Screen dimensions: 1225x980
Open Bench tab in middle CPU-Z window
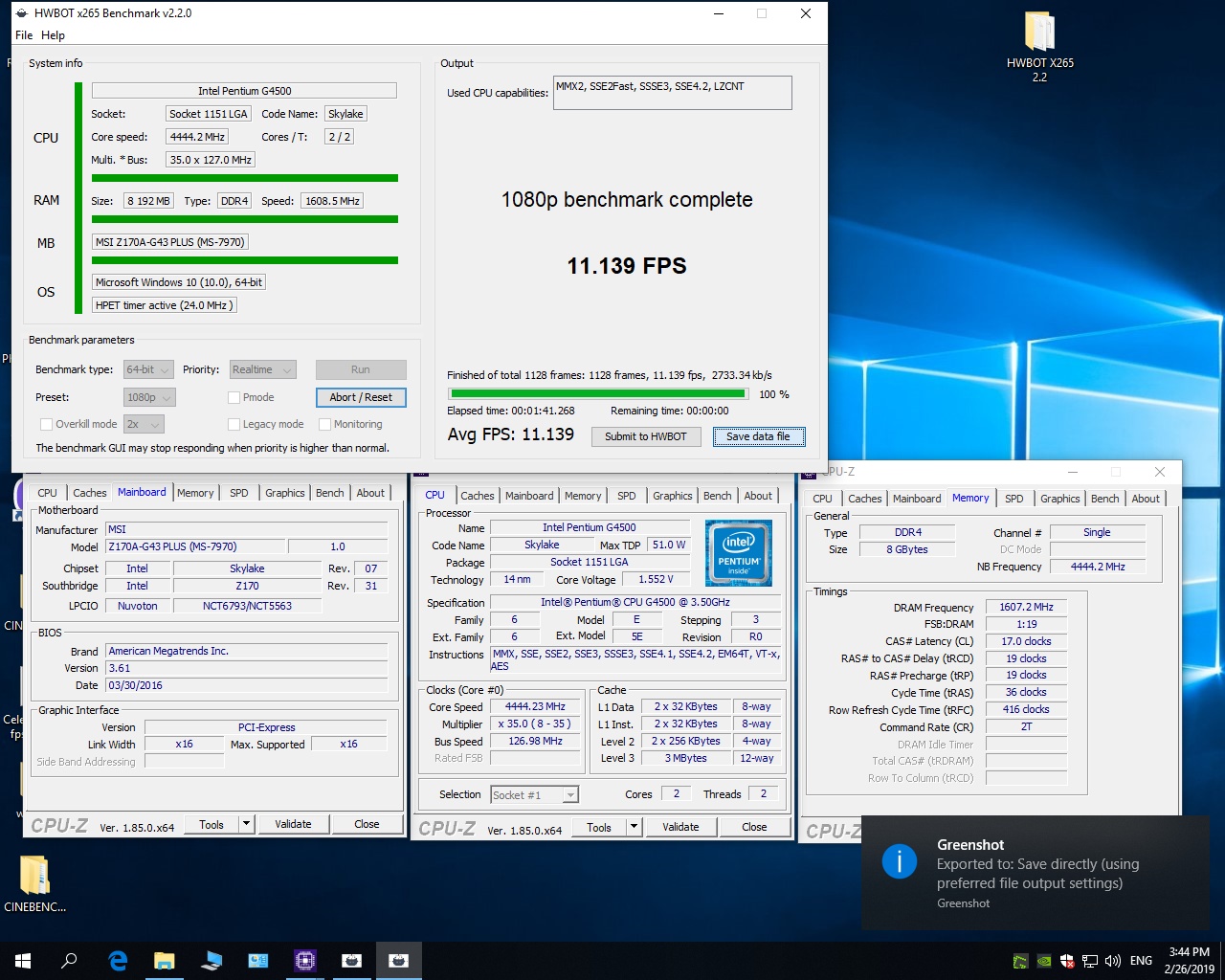pos(717,496)
